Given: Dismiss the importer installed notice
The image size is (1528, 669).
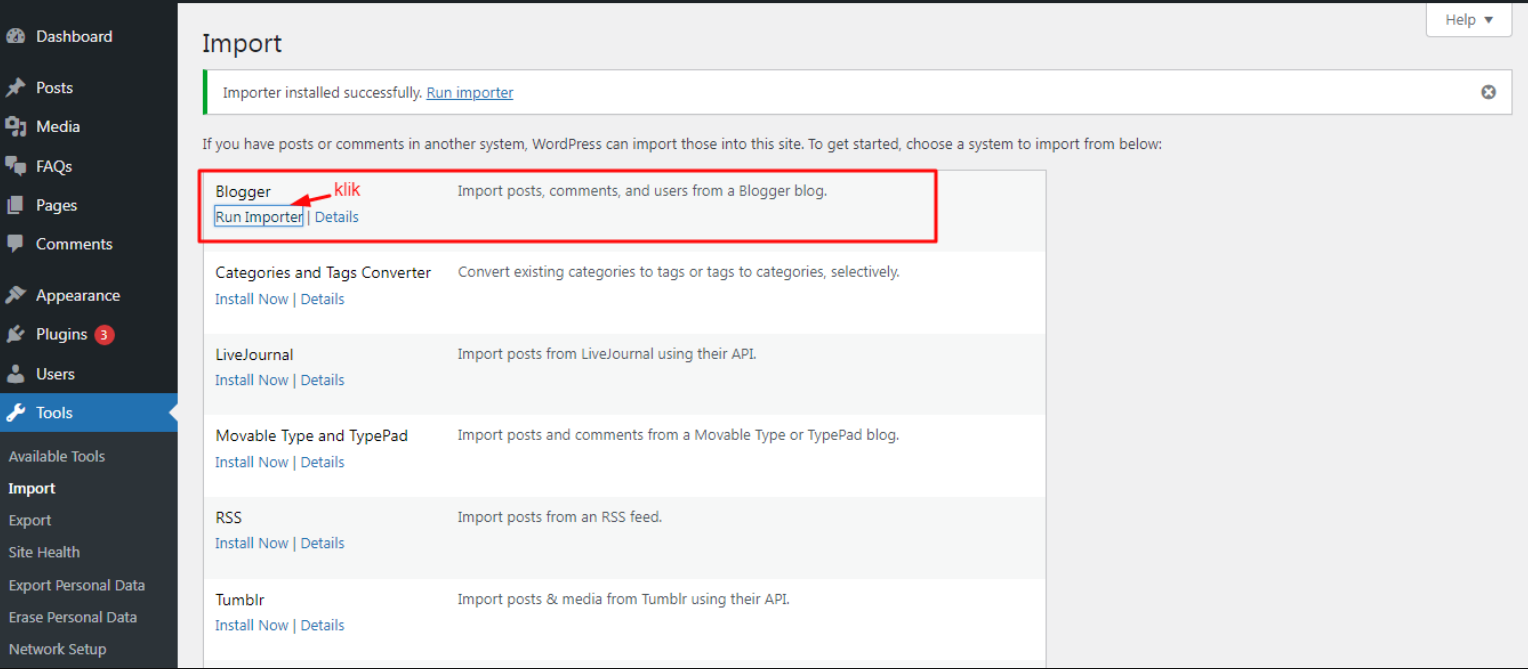Looking at the screenshot, I should (1488, 92).
